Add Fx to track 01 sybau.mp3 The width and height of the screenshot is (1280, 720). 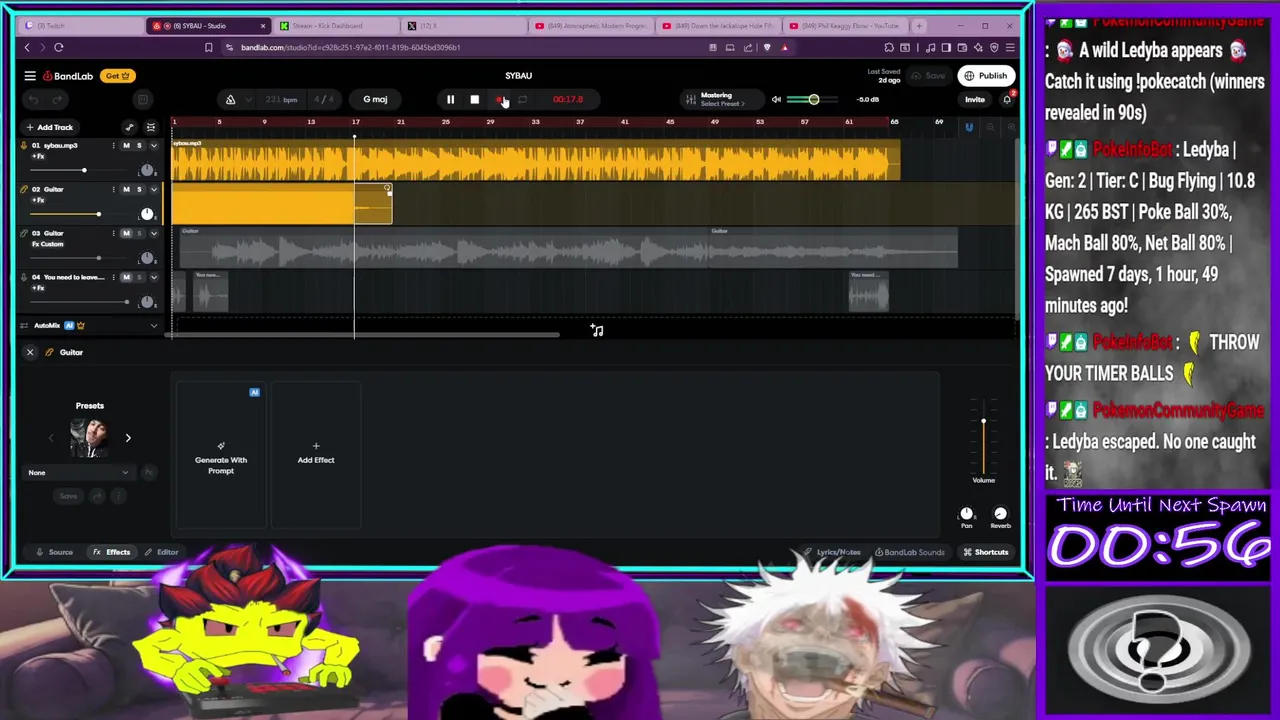tap(39, 156)
